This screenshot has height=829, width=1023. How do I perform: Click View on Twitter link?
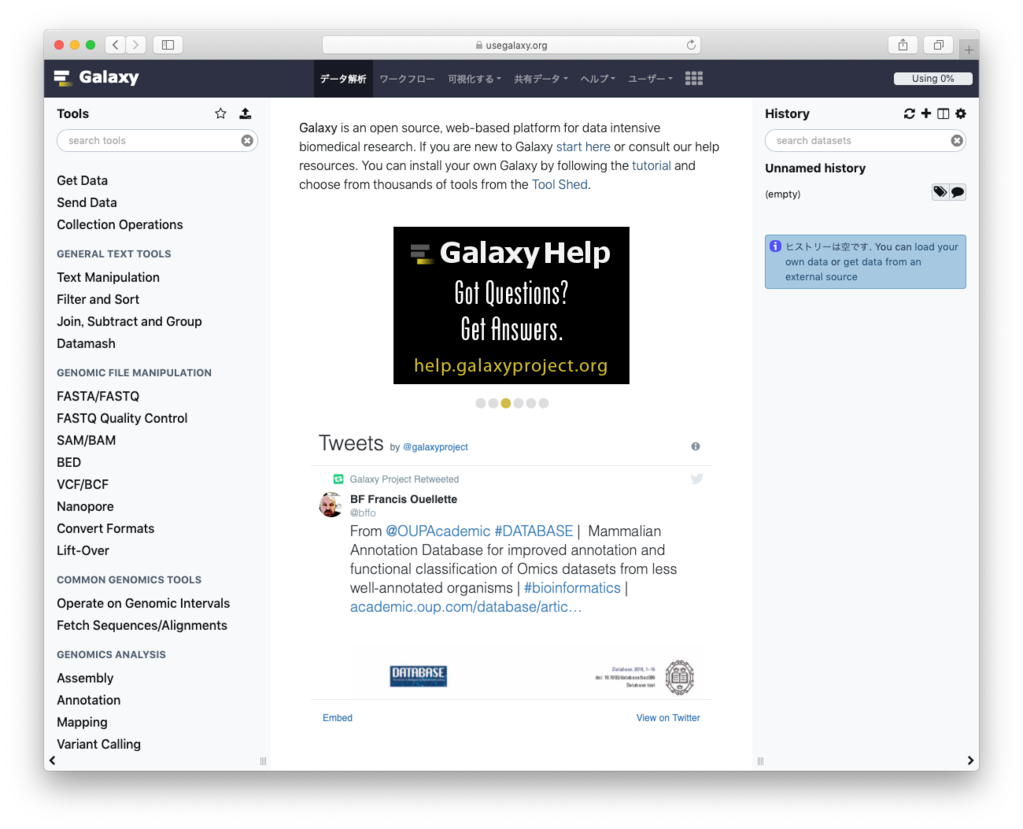[668, 717]
